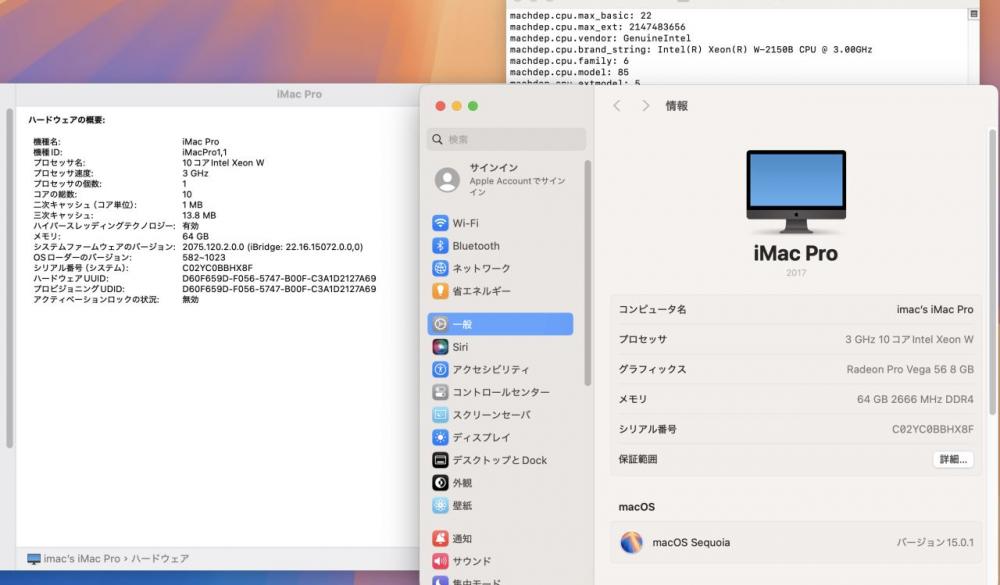Image resolution: width=1000 pixels, height=585 pixels.
Task: Click the terminal window scroll indicator icon
Action: click(973, 14)
